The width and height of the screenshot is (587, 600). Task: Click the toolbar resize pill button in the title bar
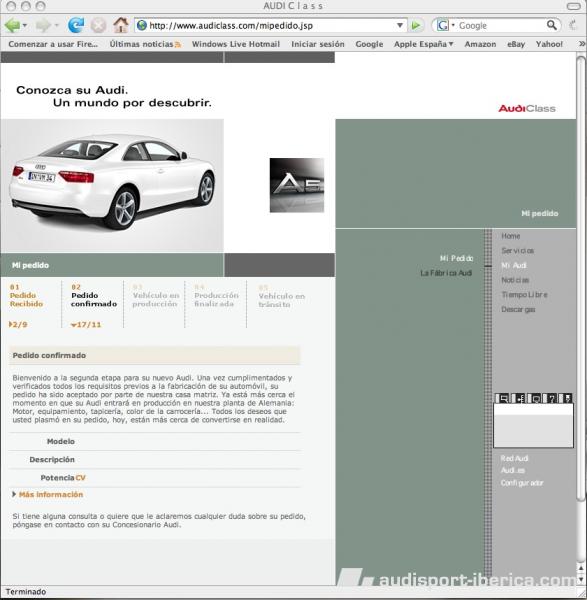click(573, 6)
